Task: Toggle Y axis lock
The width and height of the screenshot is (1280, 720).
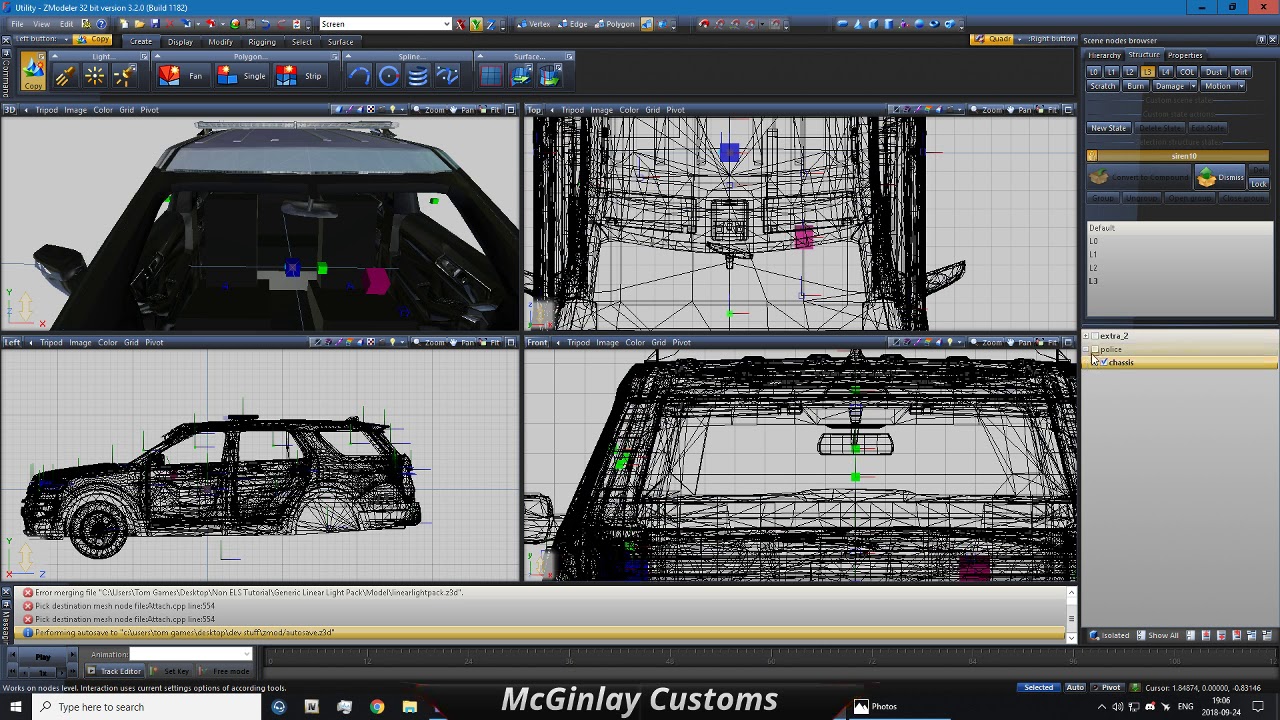Action: point(476,24)
